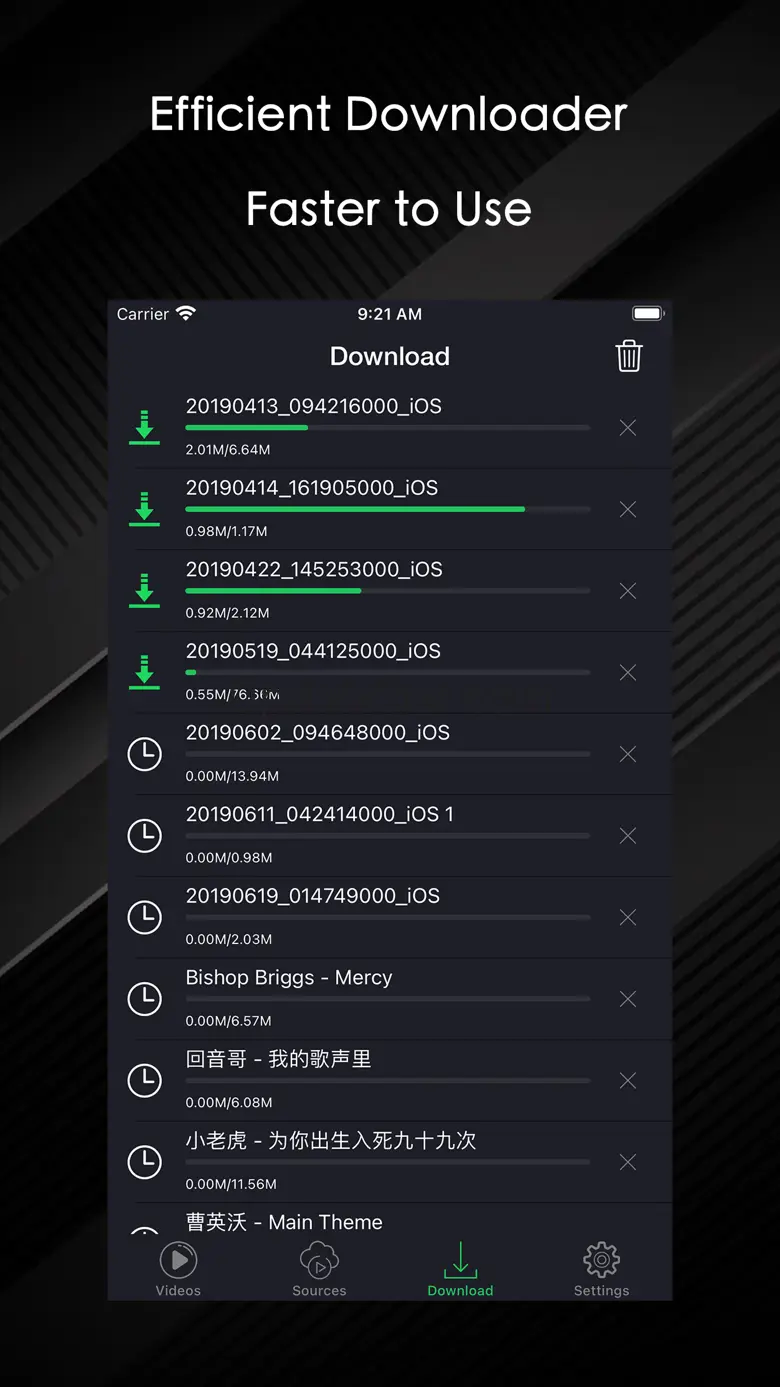Select the 回音哥 - 我的歌声里 list item
The width and height of the screenshot is (780, 1387).
pyautogui.click(x=390, y=1080)
